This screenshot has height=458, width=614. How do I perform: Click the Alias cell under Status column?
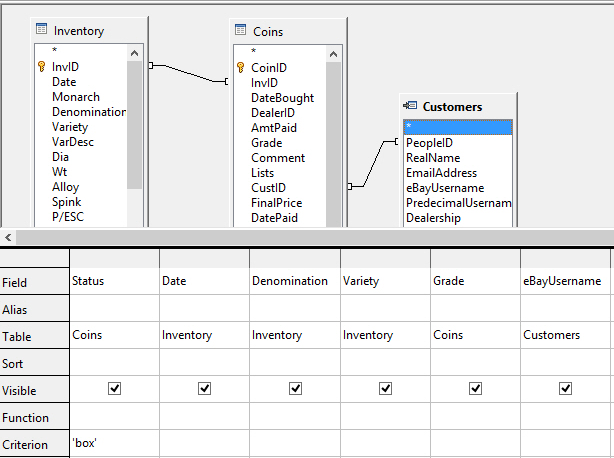114,309
